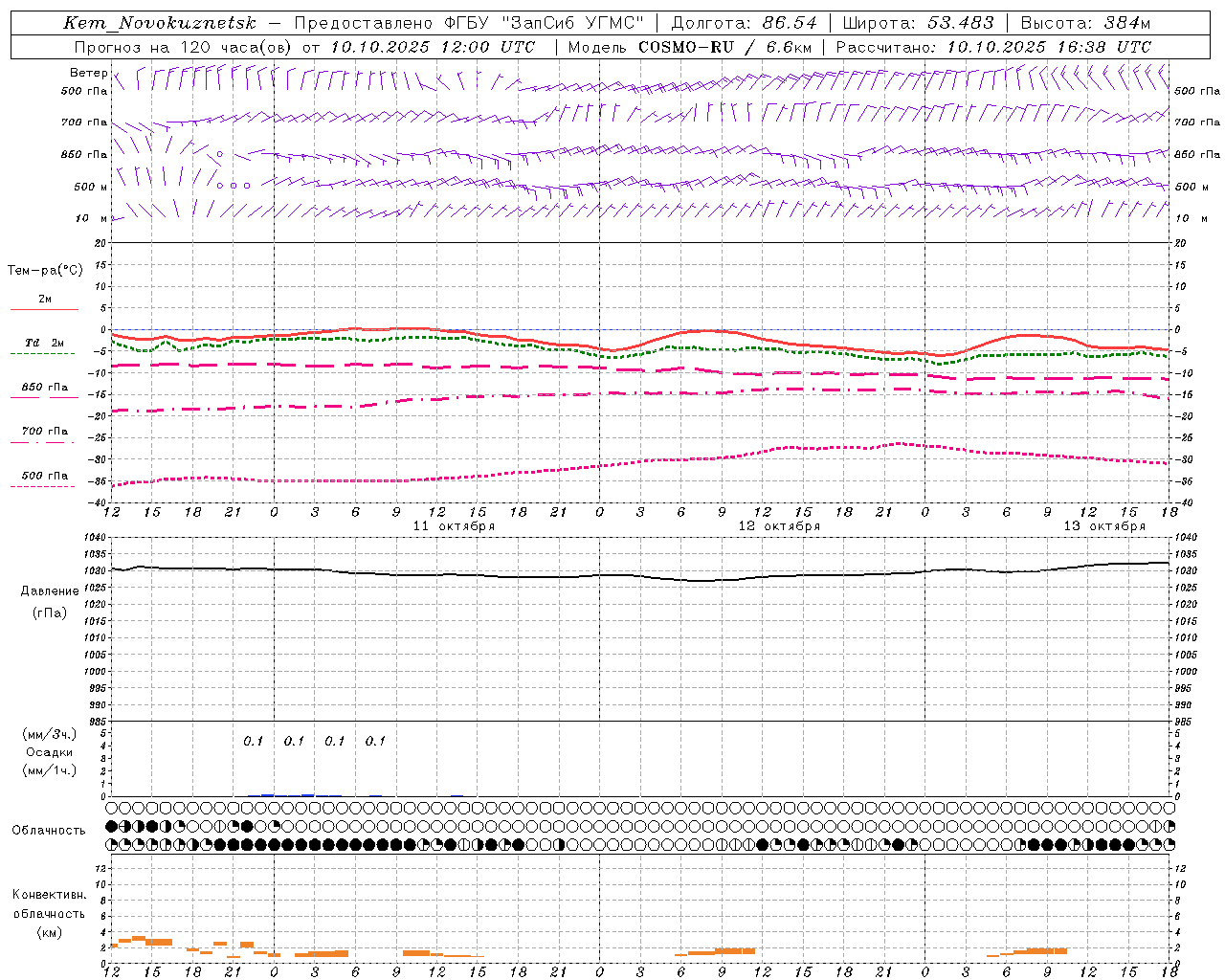Image resolution: width=1225 pixels, height=980 pixels.
Task: Select the longitude value Долгота: 86.54
Action: (x=745, y=23)
